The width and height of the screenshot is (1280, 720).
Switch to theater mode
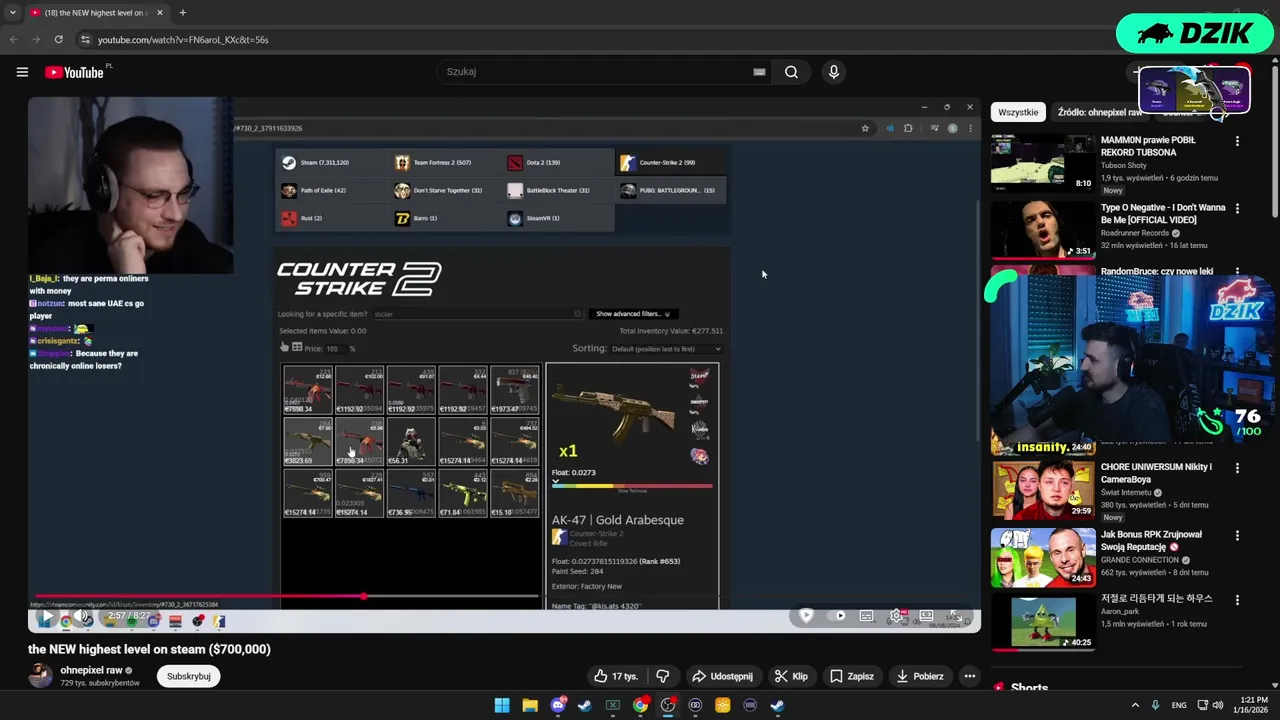(x=926, y=616)
